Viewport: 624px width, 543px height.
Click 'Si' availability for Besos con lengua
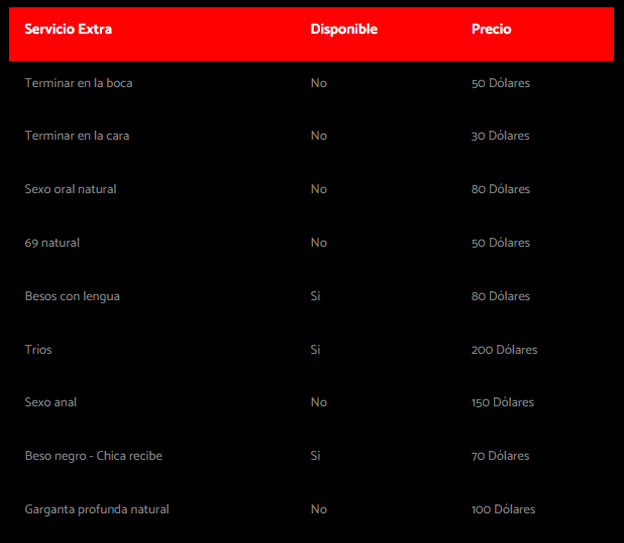tap(315, 296)
